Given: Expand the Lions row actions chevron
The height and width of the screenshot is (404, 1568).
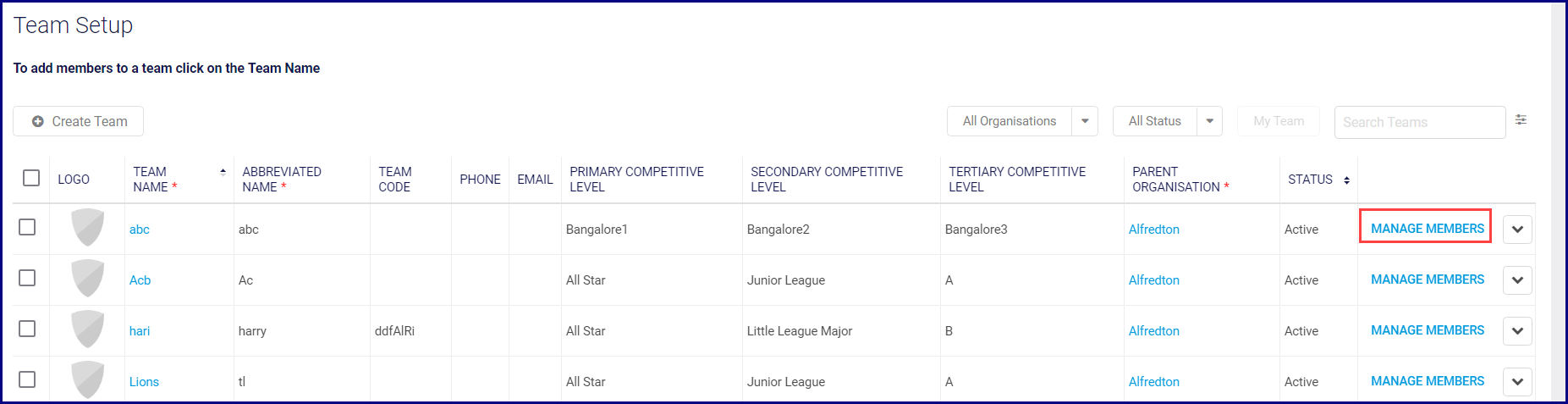Looking at the screenshot, I should coord(1517,382).
